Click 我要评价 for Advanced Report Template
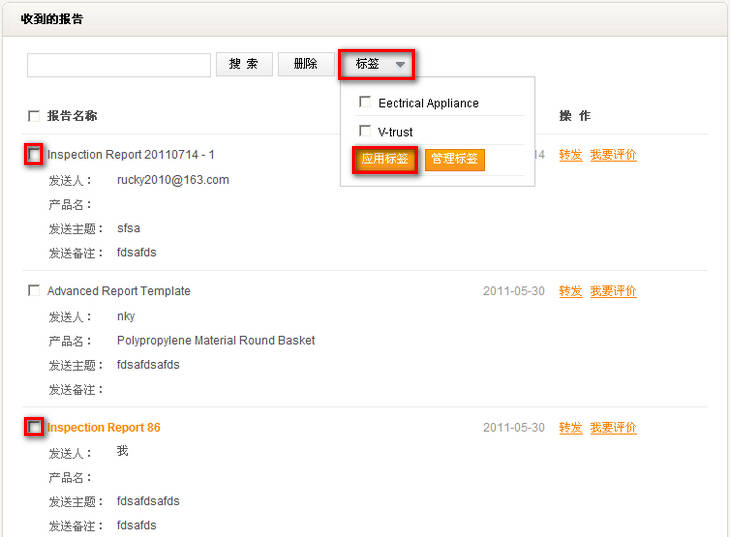 (613, 291)
